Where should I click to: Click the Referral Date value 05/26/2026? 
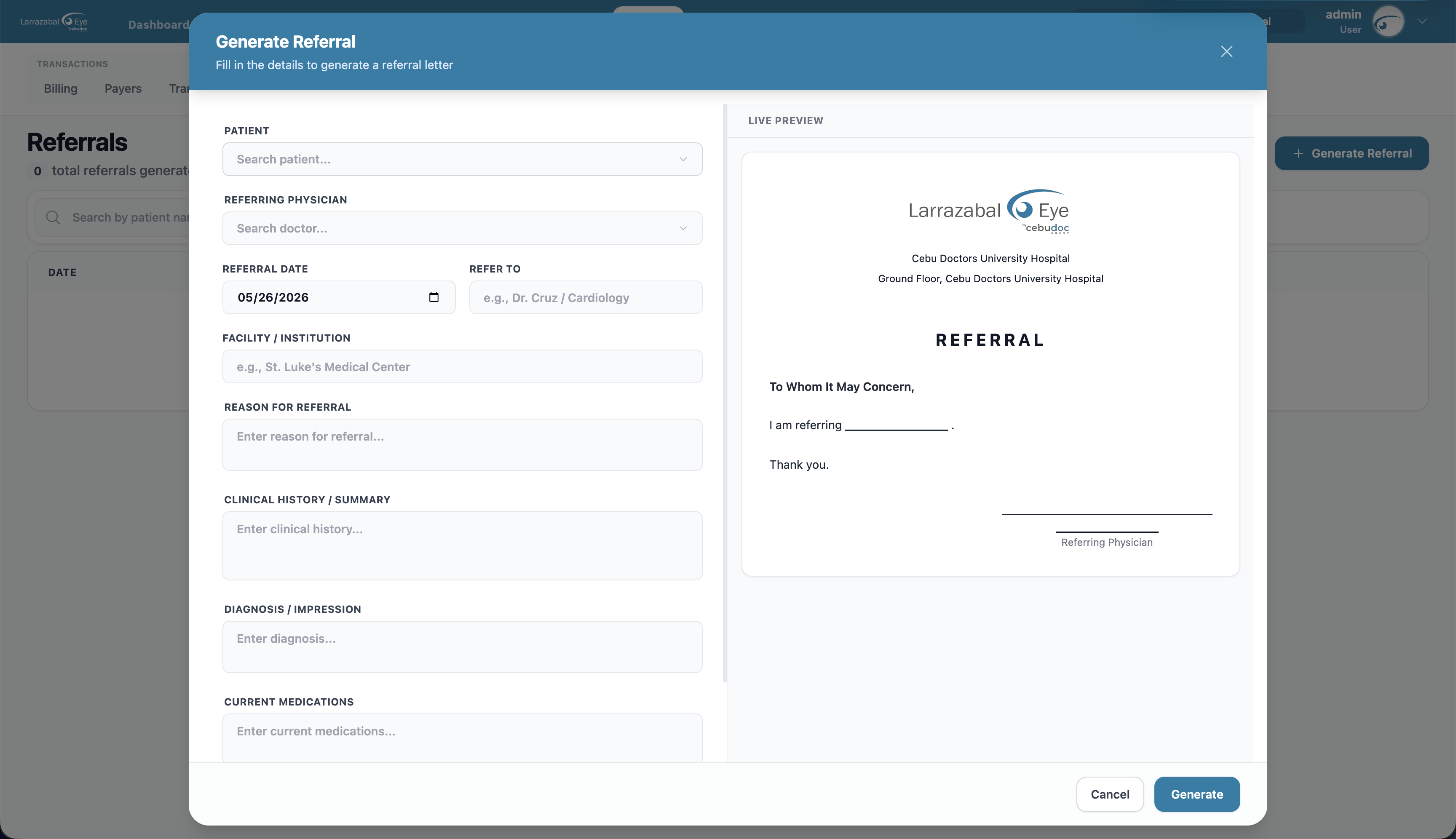click(273, 297)
